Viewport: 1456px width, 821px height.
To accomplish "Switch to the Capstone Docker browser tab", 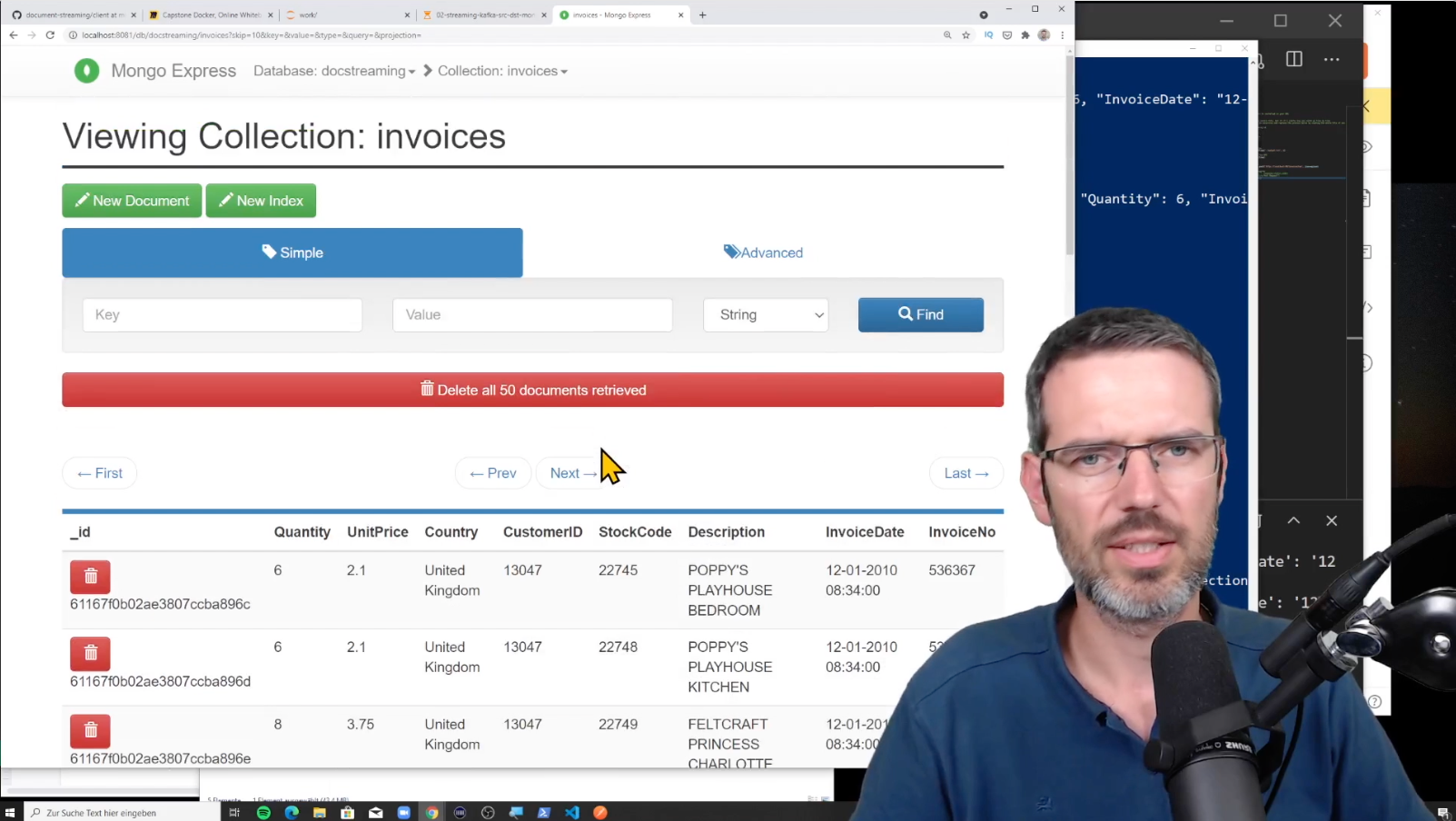I will pos(209,15).
